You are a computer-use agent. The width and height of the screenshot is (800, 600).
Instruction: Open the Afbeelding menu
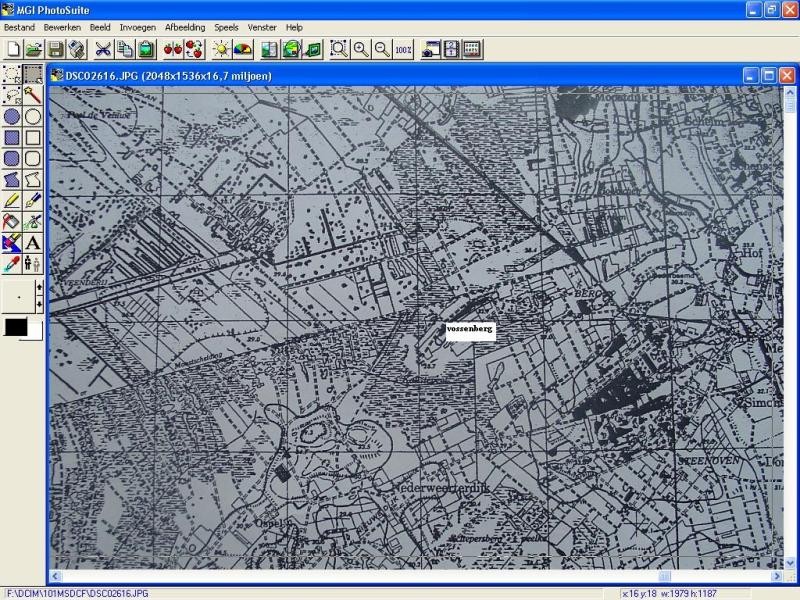(185, 27)
